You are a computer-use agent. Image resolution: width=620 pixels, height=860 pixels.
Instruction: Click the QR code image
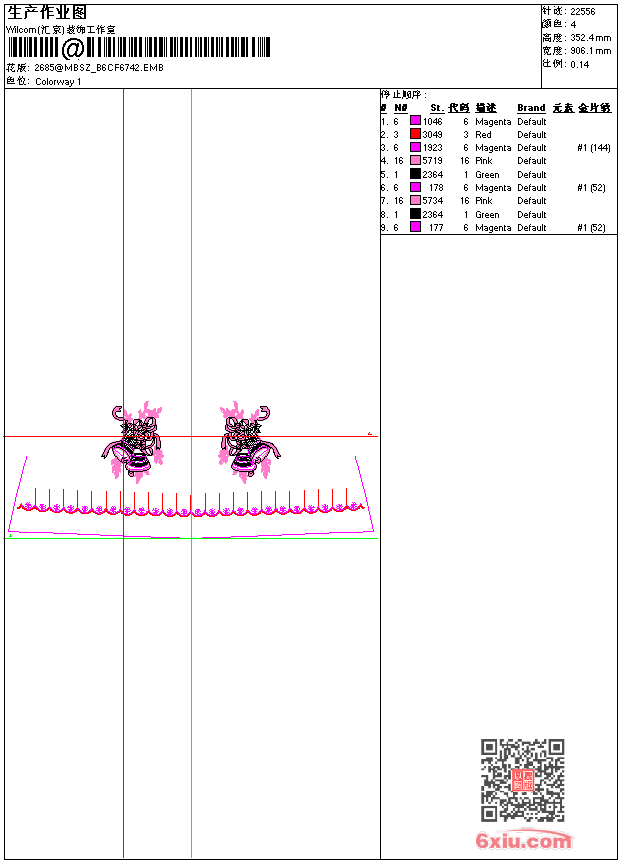[523, 780]
